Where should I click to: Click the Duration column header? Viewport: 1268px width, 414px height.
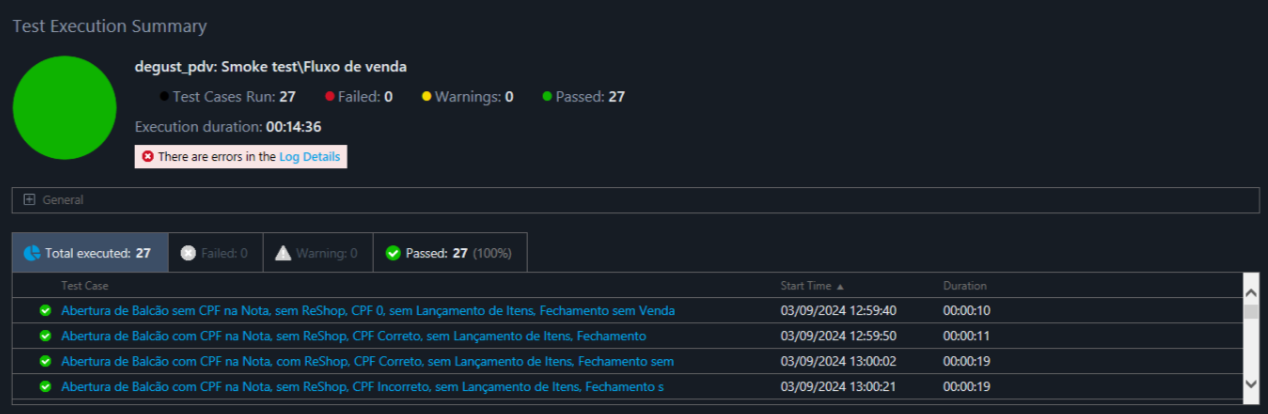tap(964, 286)
